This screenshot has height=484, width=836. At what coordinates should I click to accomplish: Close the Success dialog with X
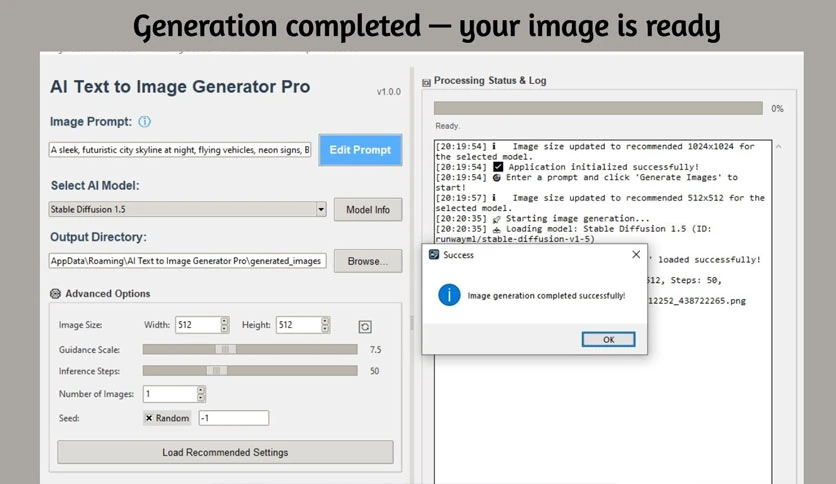click(x=636, y=254)
